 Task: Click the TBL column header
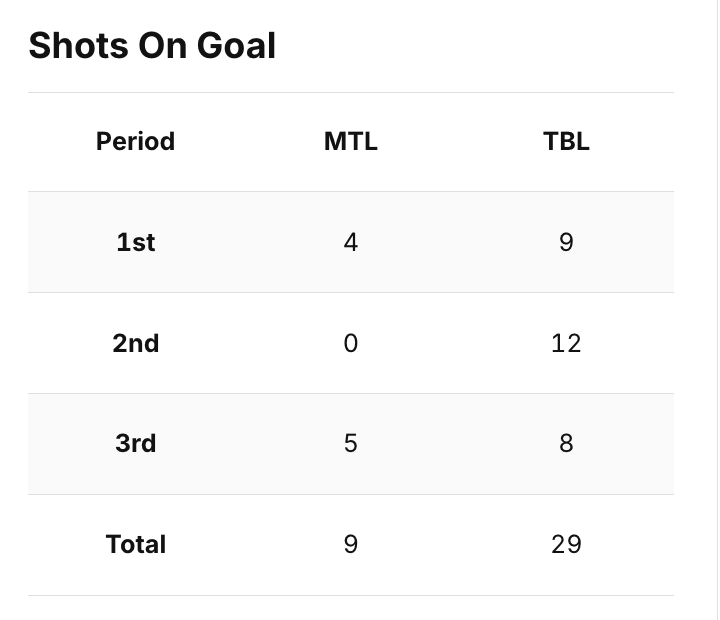566,141
